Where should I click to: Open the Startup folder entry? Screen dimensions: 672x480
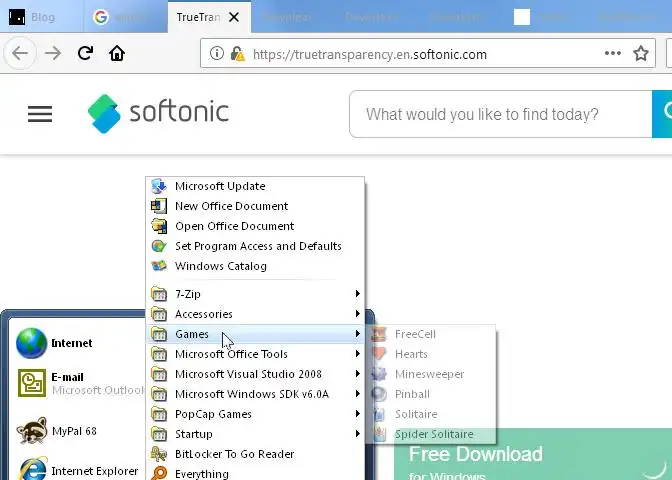255,434
